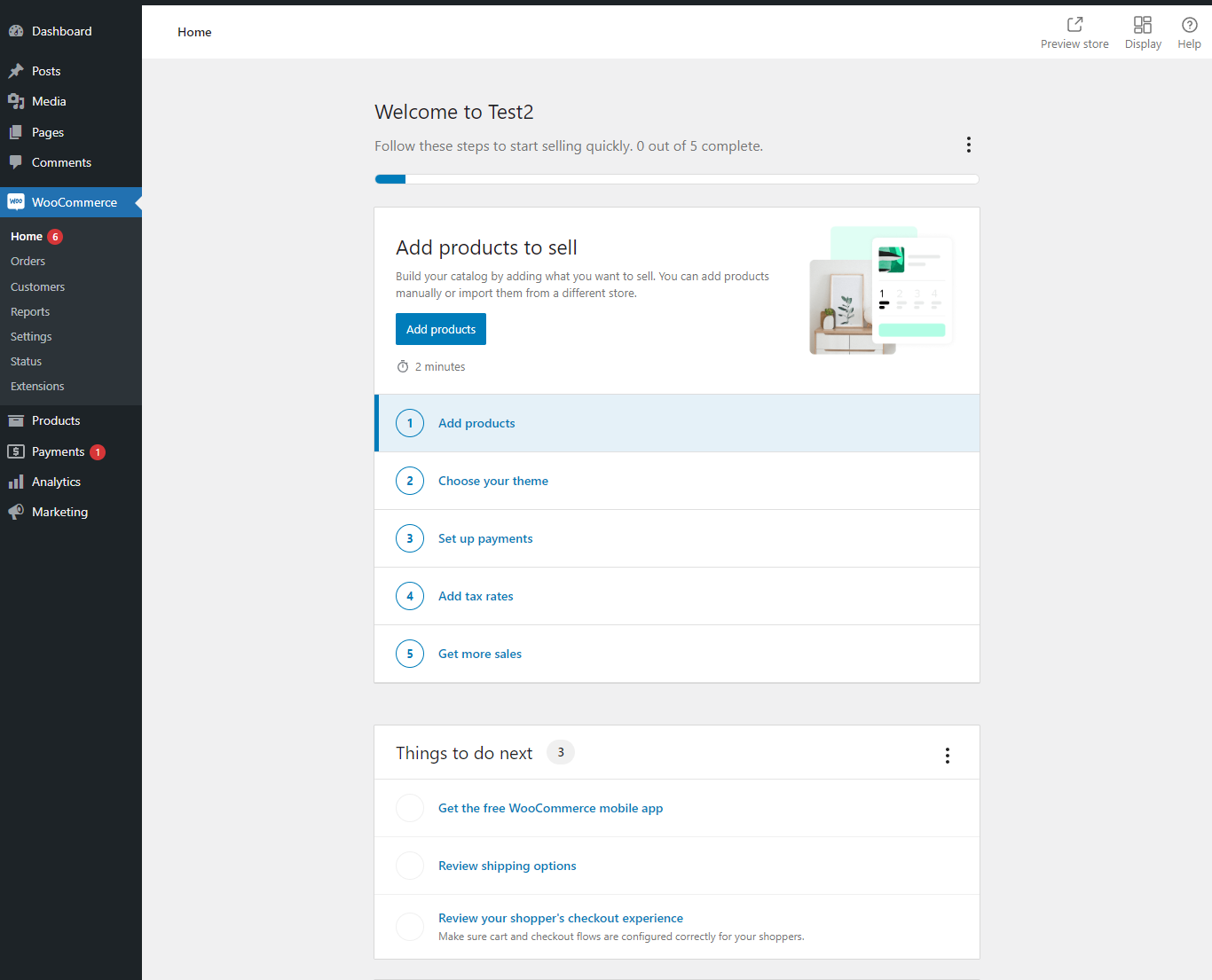Click the Analytics bar chart icon

(16, 482)
